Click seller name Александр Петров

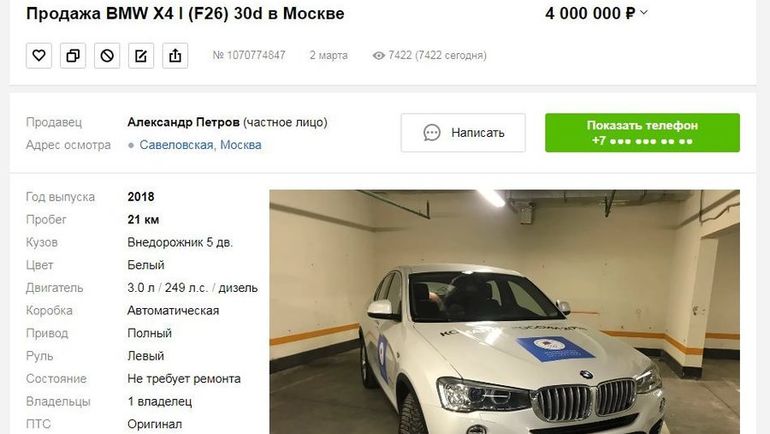[x=184, y=122]
